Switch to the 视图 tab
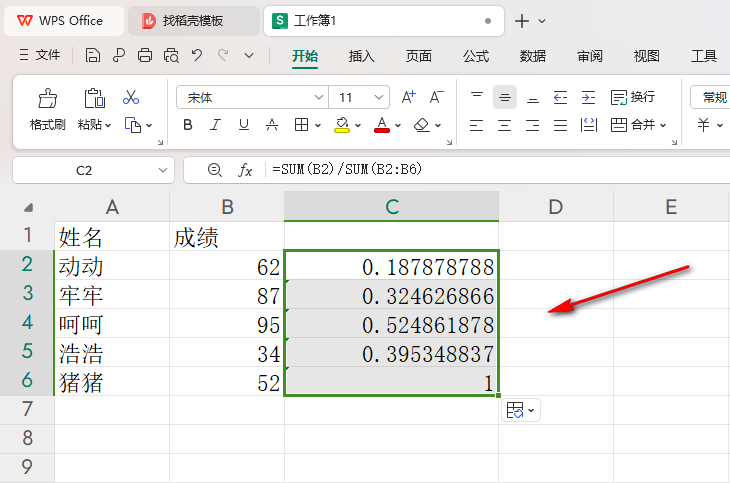 [647, 56]
